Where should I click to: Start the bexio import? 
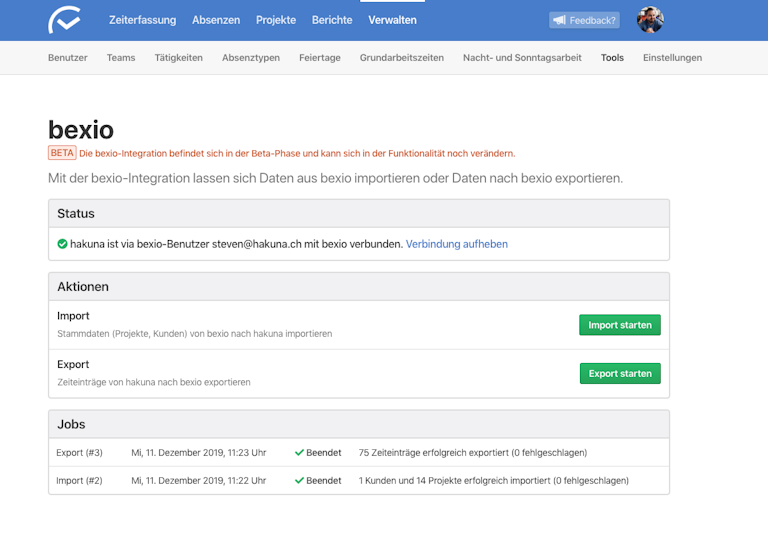[620, 325]
